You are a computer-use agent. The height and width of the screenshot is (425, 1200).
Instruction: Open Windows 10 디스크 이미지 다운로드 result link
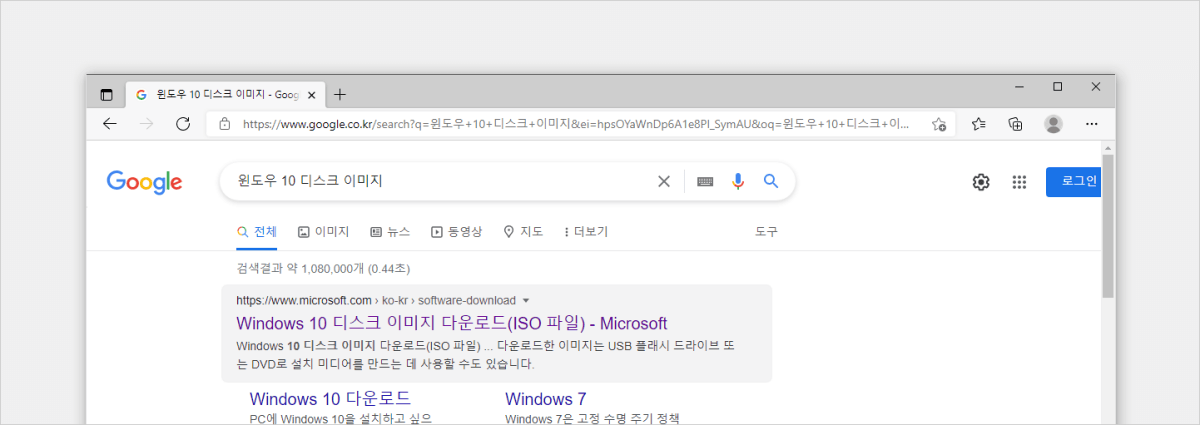(452, 324)
